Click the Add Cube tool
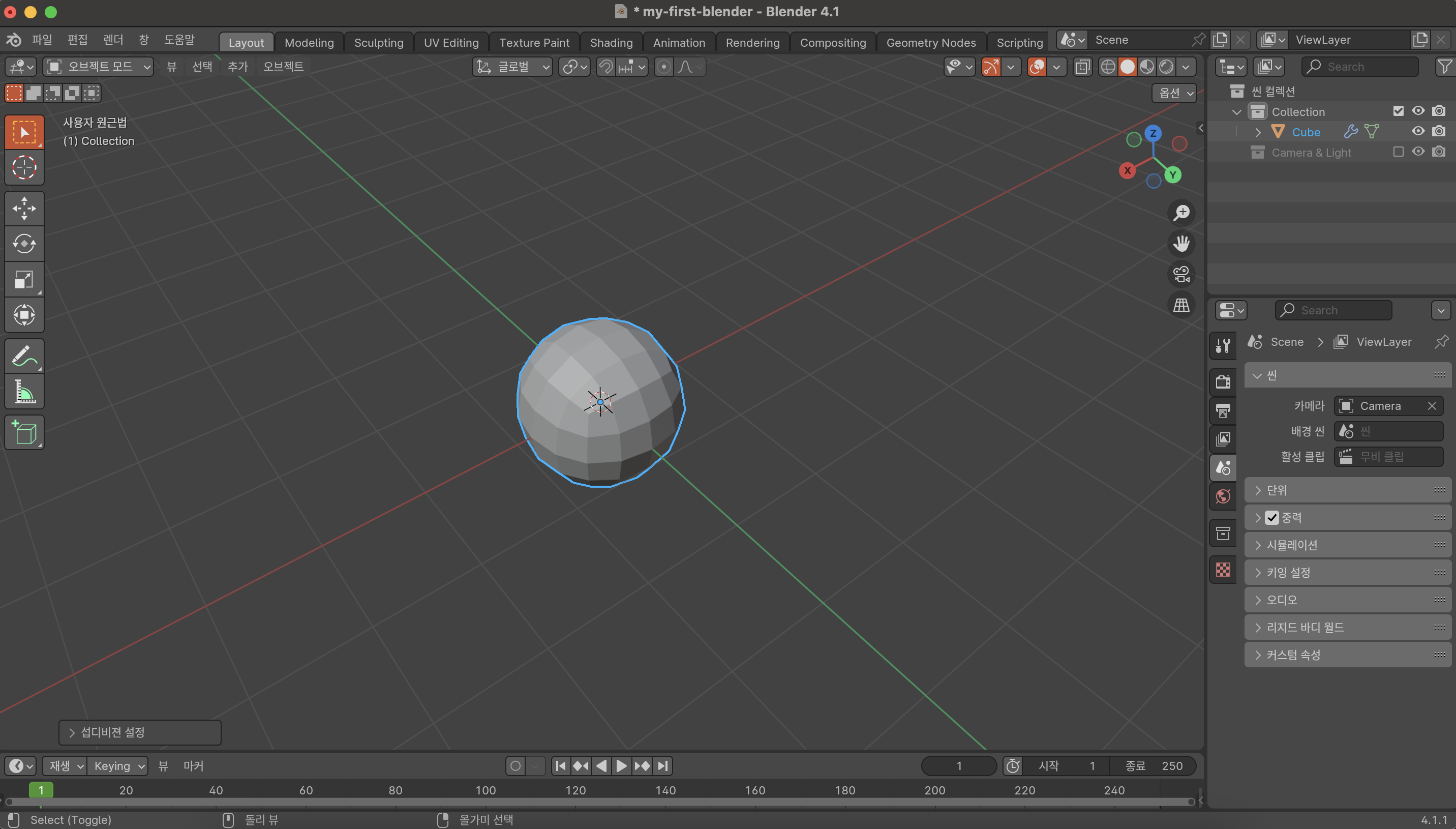 tap(24, 433)
